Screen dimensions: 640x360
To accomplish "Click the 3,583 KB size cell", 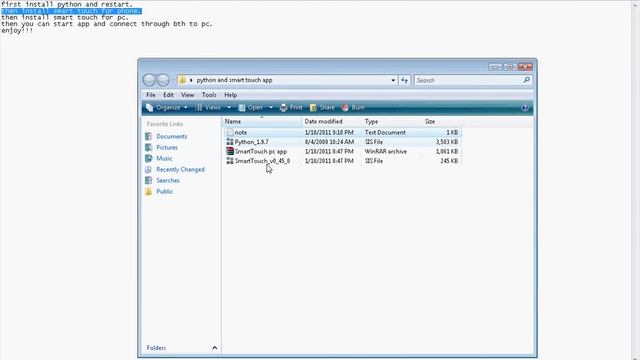I will (447, 142).
